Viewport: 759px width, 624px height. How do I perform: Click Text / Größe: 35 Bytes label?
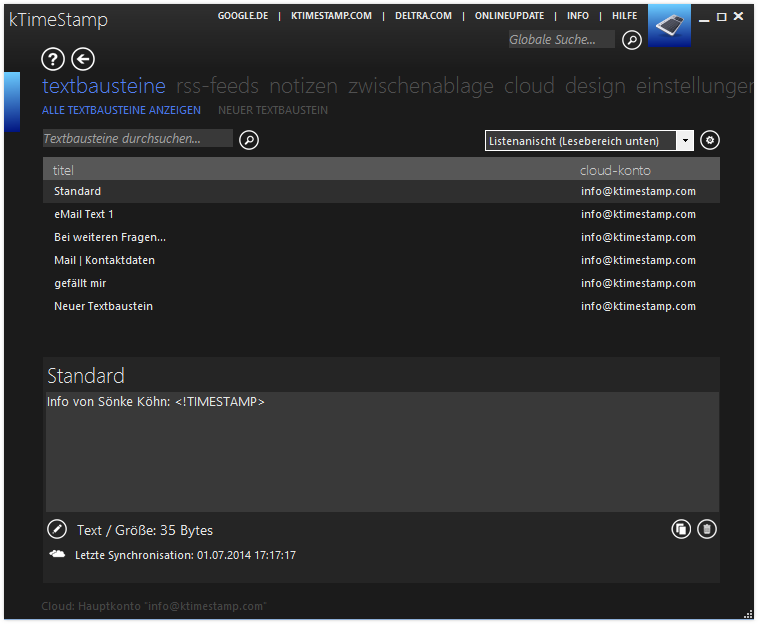click(x=145, y=531)
